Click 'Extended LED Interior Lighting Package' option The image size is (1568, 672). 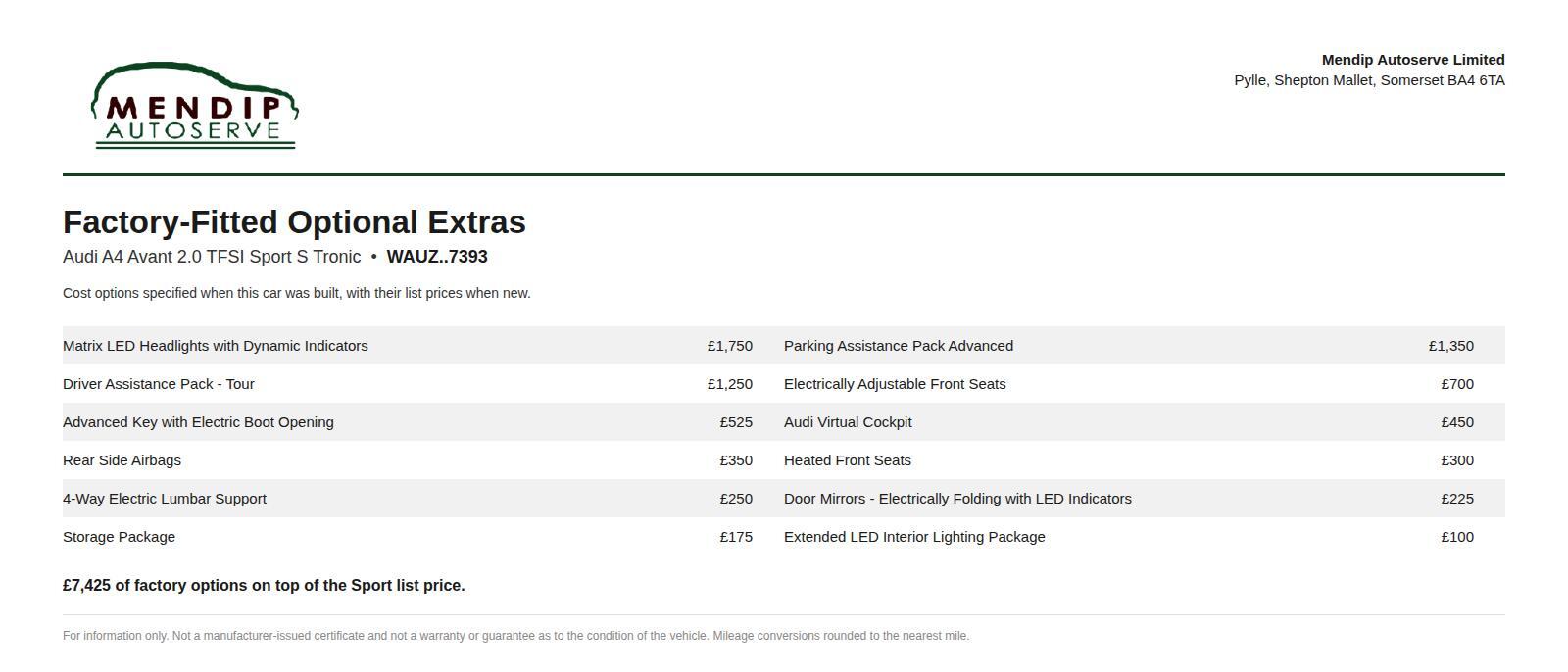(x=914, y=537)
